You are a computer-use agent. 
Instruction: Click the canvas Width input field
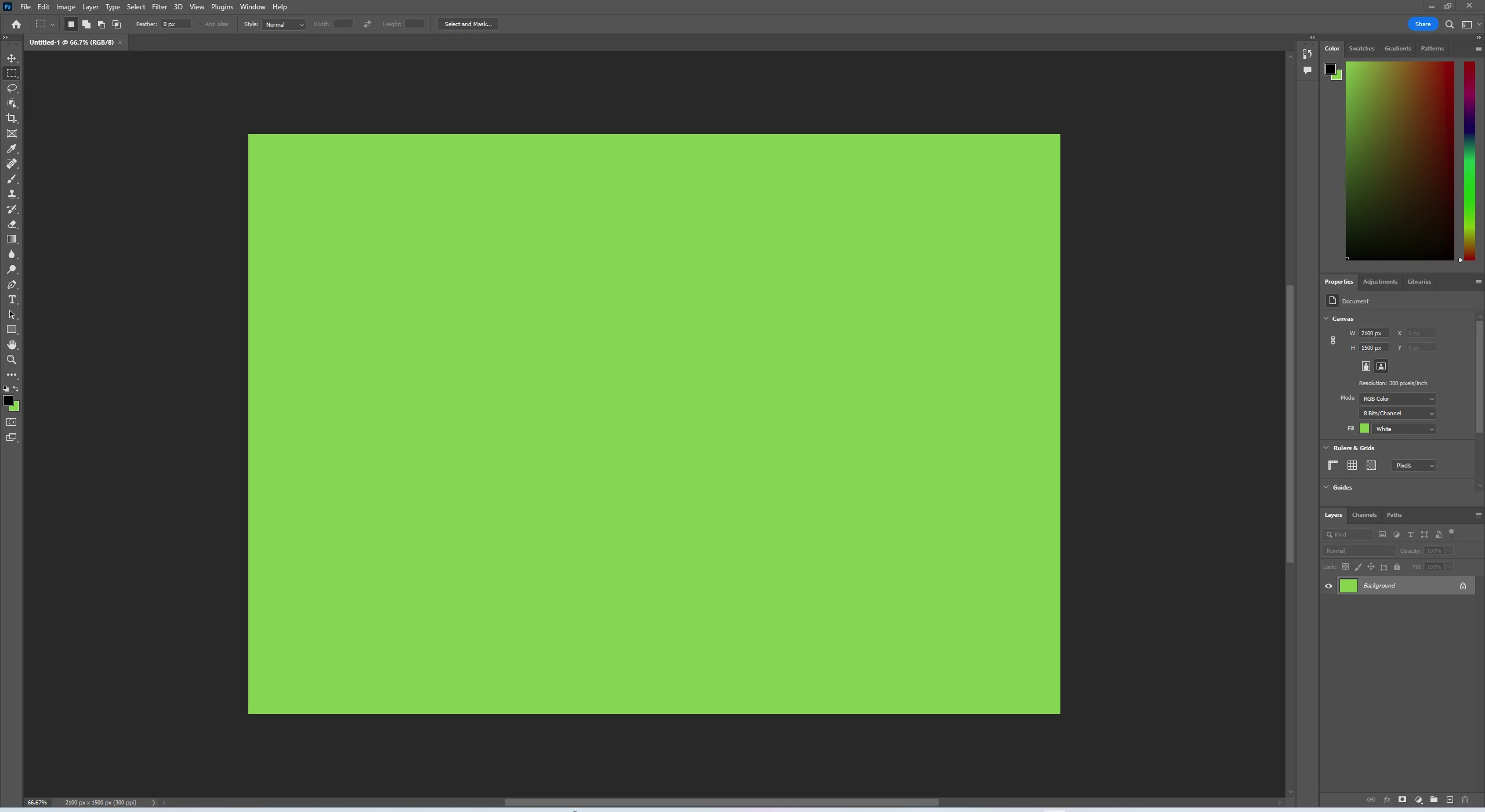(1373, 333)
